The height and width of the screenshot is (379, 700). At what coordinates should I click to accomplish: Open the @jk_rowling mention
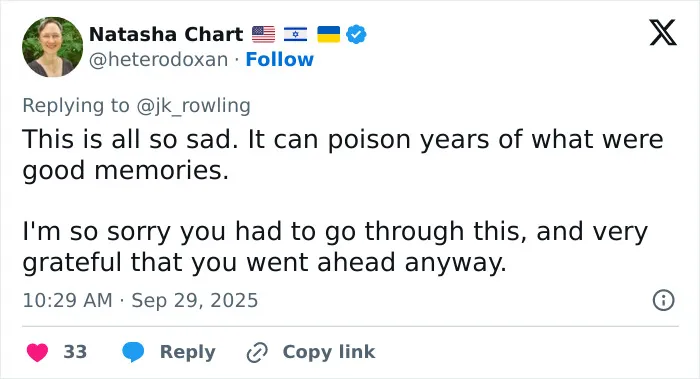click(x=193, y=106)
